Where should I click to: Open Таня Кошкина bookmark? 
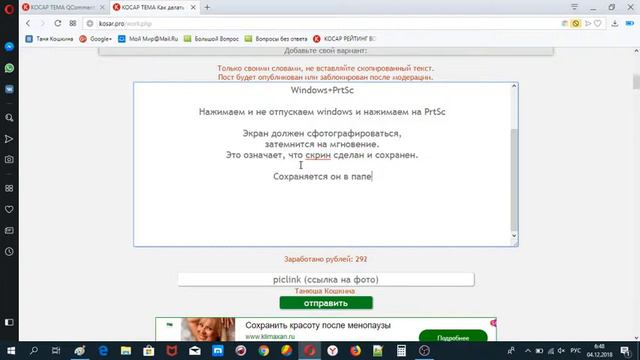point(49,39)
